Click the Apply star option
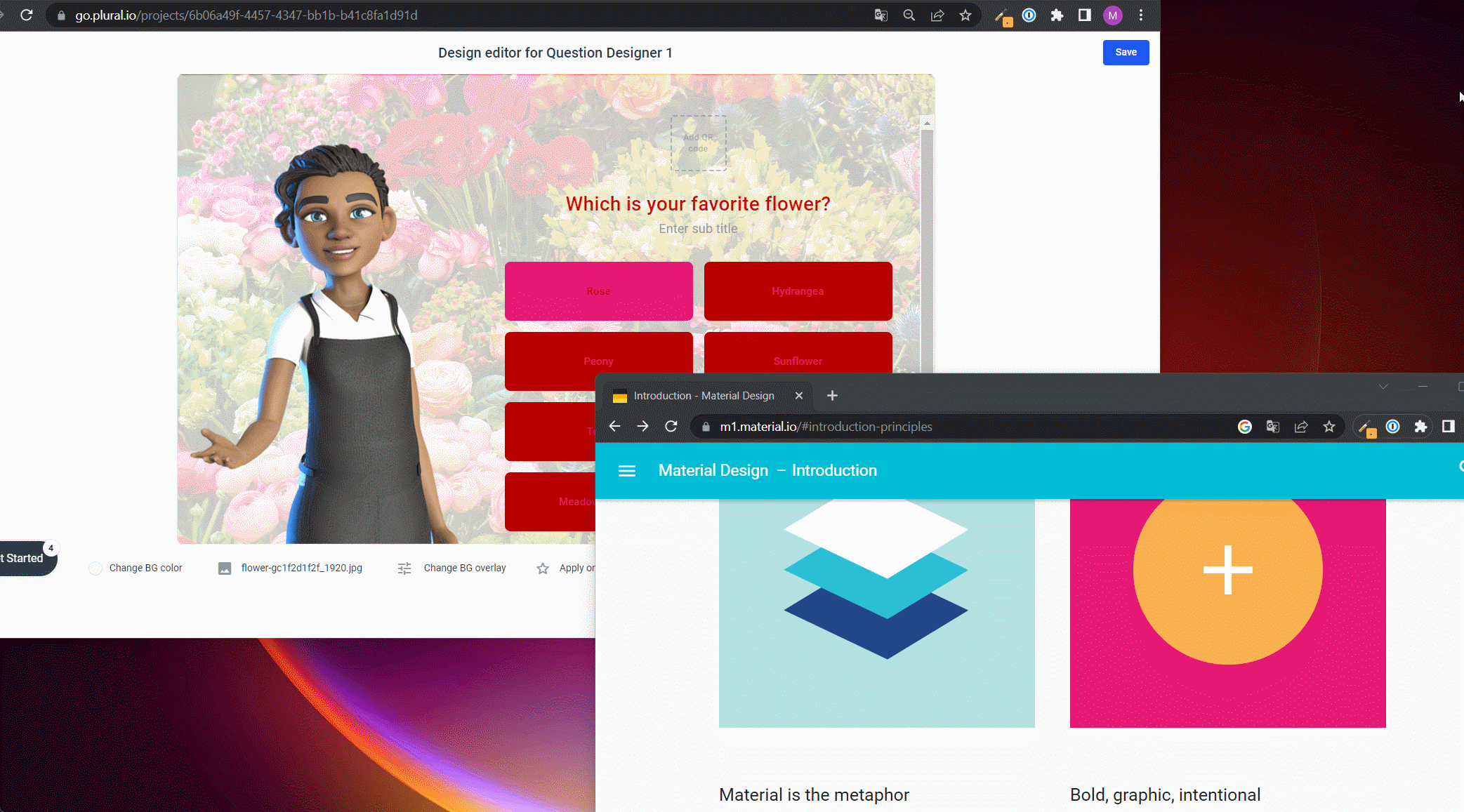The width and height of the screenshot is (1464, 812). tap(543, 568)
